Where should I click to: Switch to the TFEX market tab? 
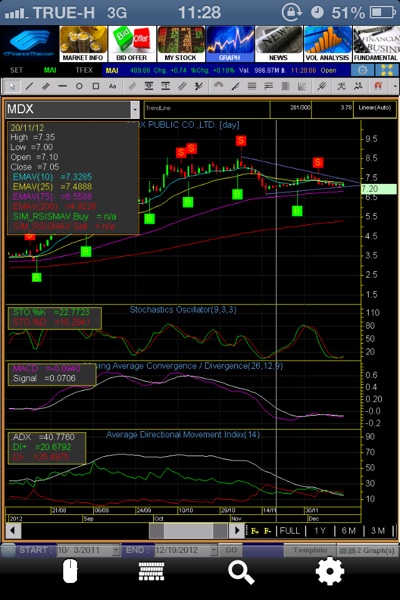[84, 70]
